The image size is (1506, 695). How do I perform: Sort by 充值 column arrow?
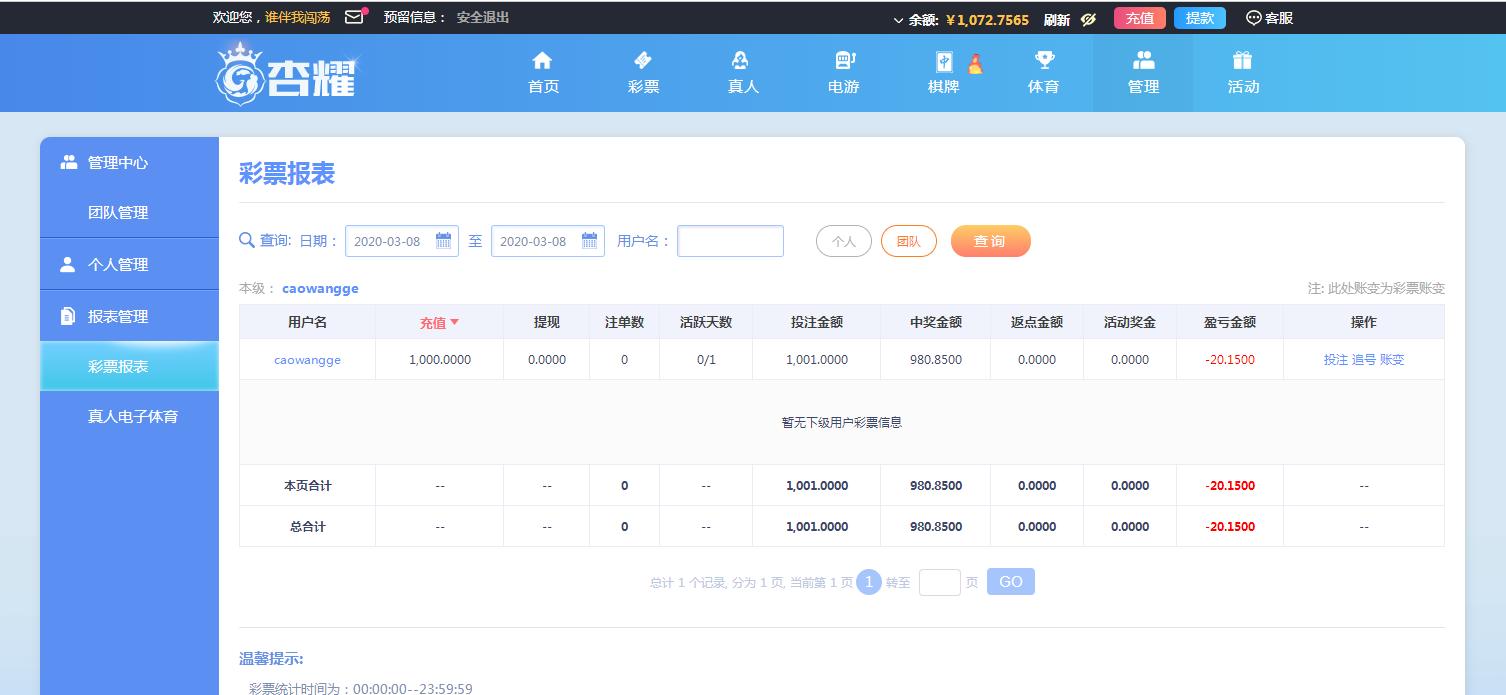coord(454,322)
